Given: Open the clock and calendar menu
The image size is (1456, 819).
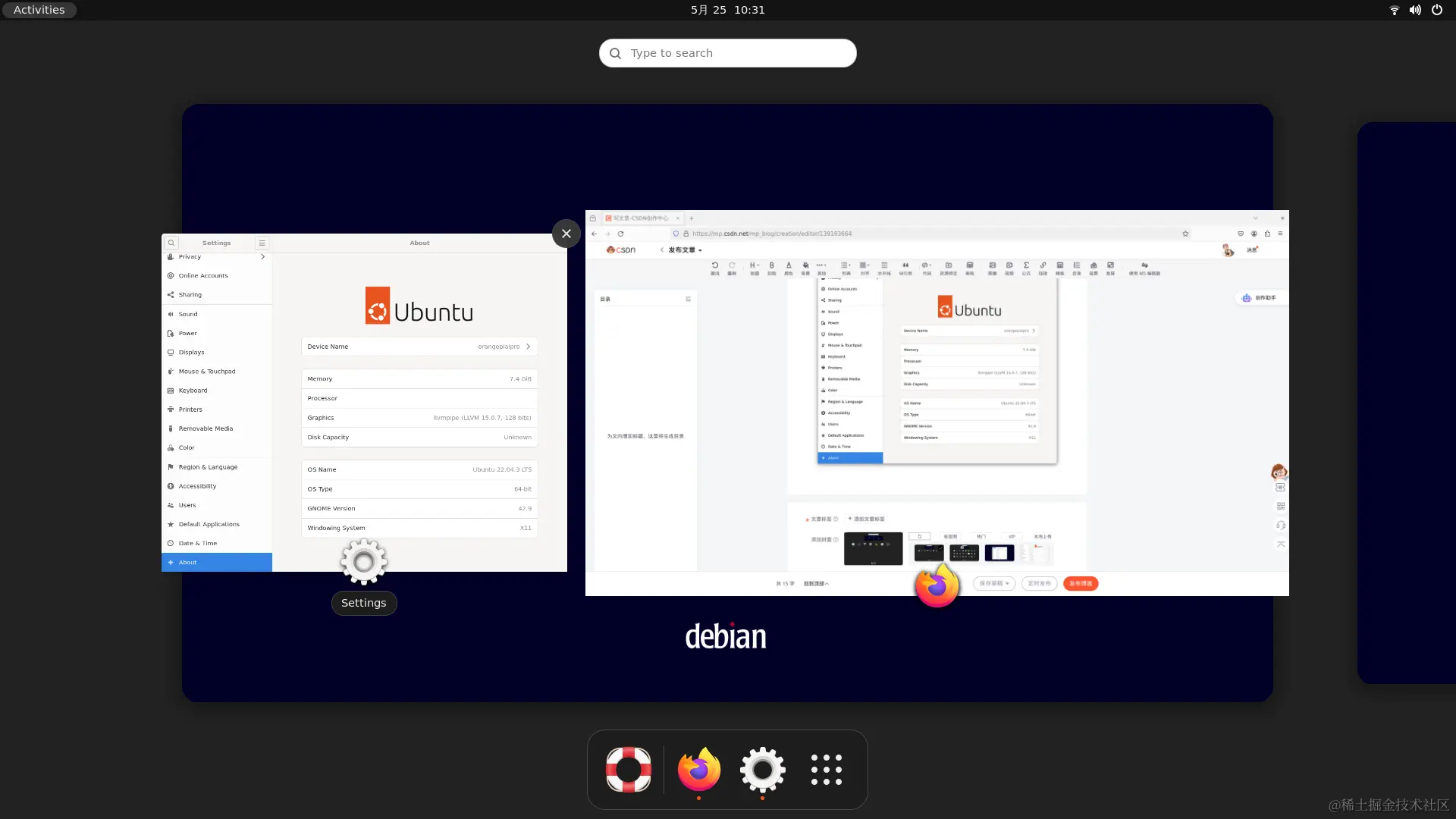Looking at the screenshot, I should click(727, 10).
